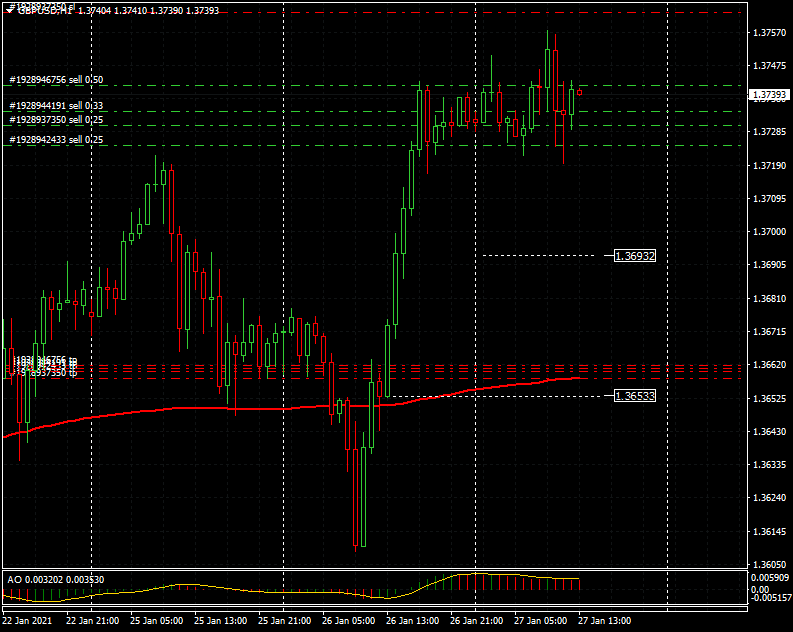Click the GBPUSD,H1 chart title
This screenshot has height=632, width=793.
[45, 11]
